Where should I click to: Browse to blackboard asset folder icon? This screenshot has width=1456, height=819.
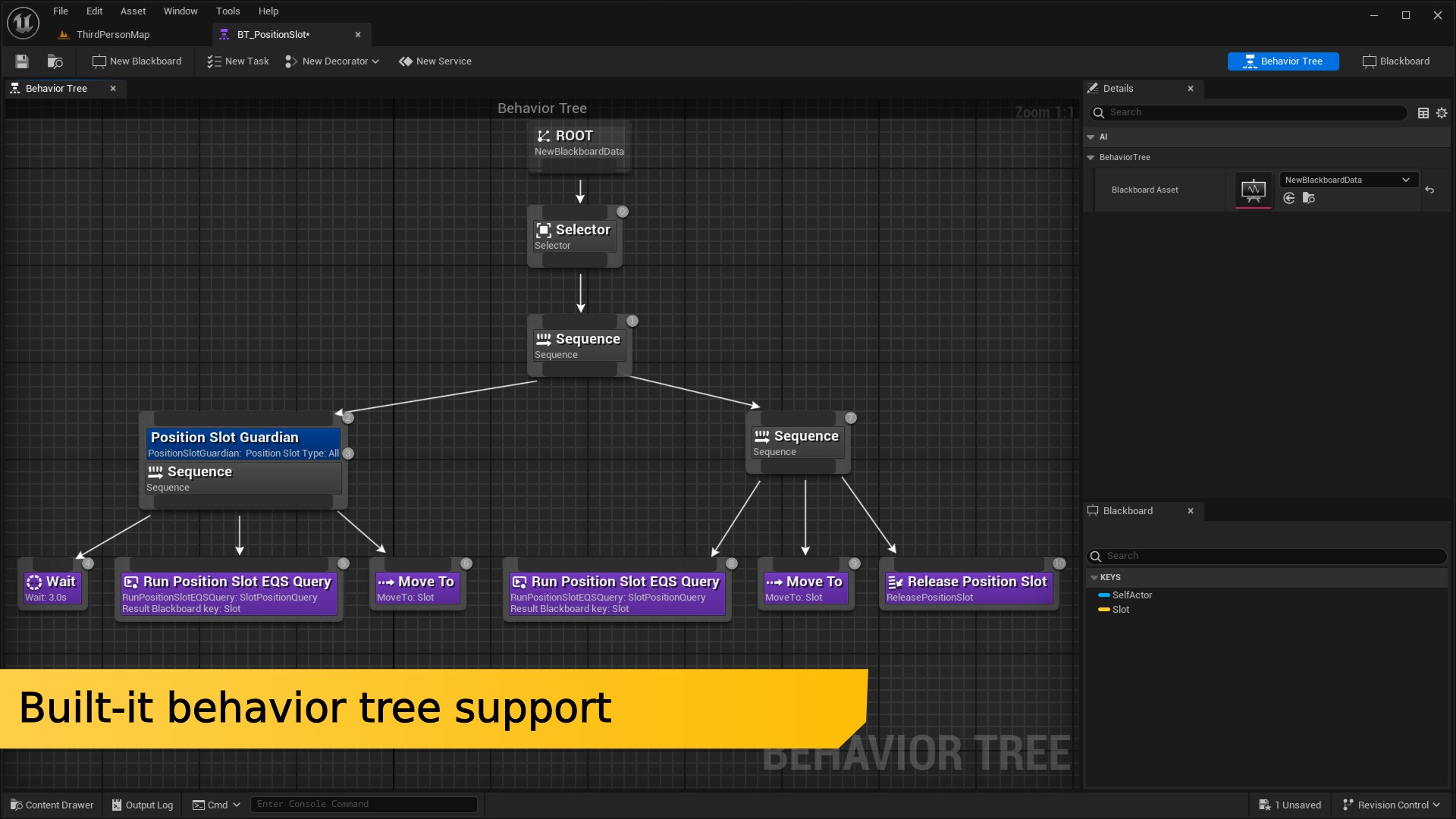coord(1309,198)
